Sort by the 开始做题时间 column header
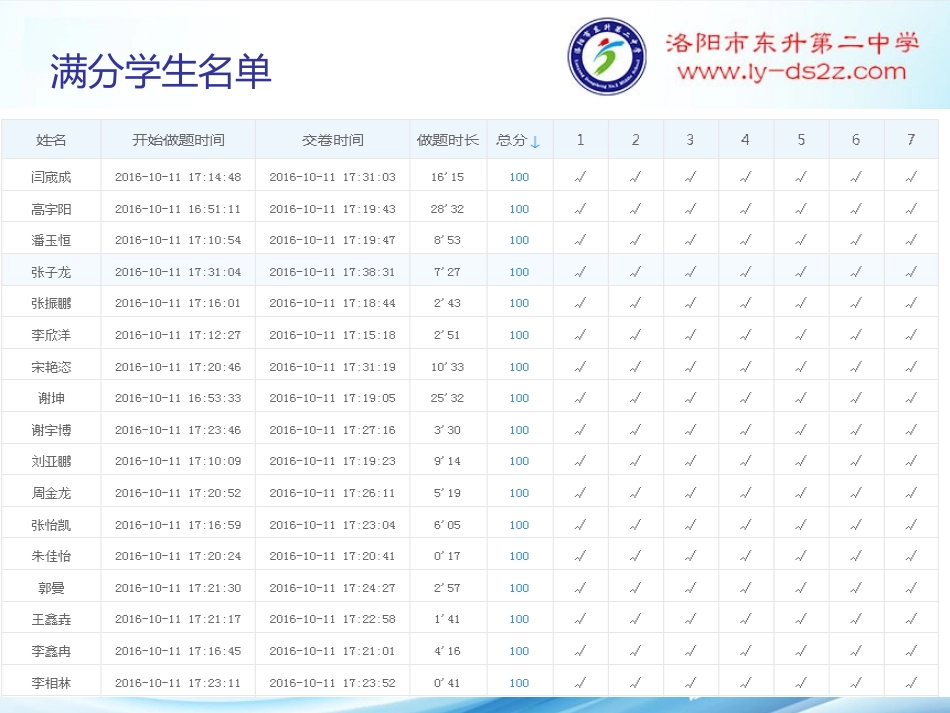The image size is (950, 713). 178,140
